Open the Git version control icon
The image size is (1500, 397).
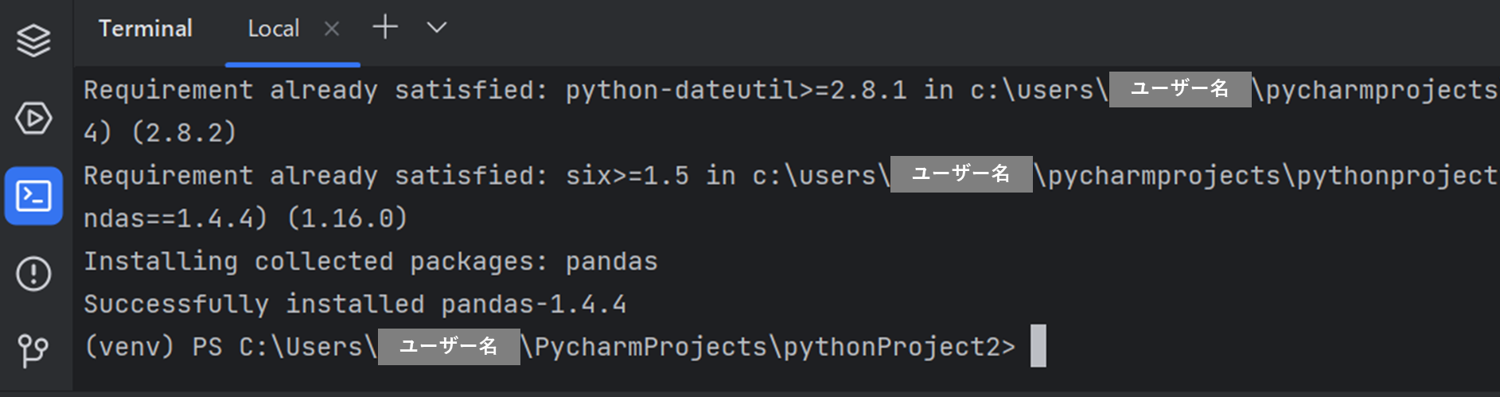(34, 351)
